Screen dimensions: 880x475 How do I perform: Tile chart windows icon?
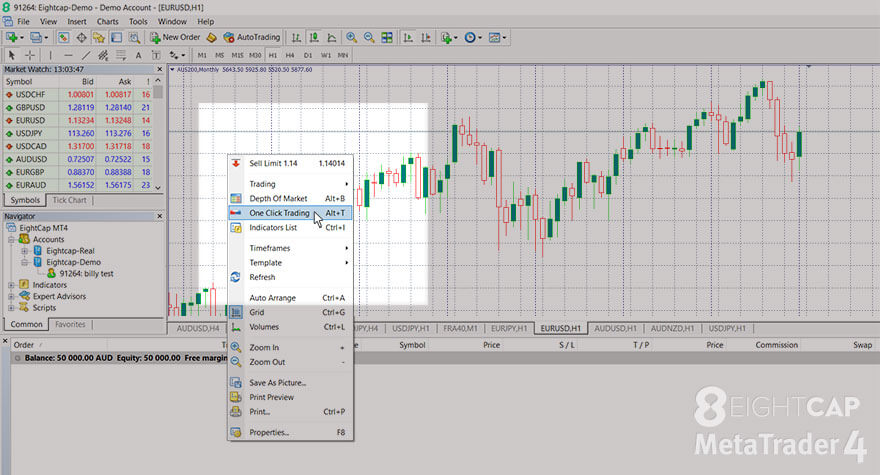387,38
